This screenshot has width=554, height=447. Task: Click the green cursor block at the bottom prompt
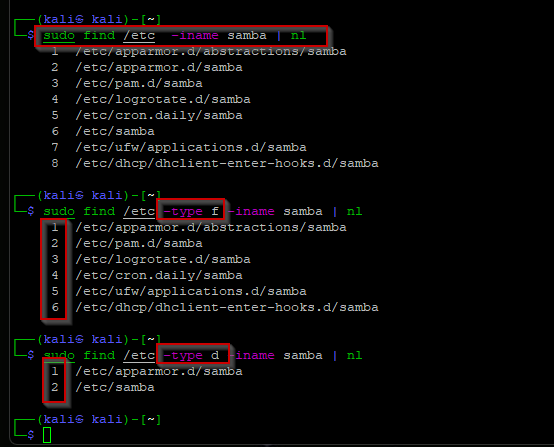pyautogui.click(x=47, y=435)
